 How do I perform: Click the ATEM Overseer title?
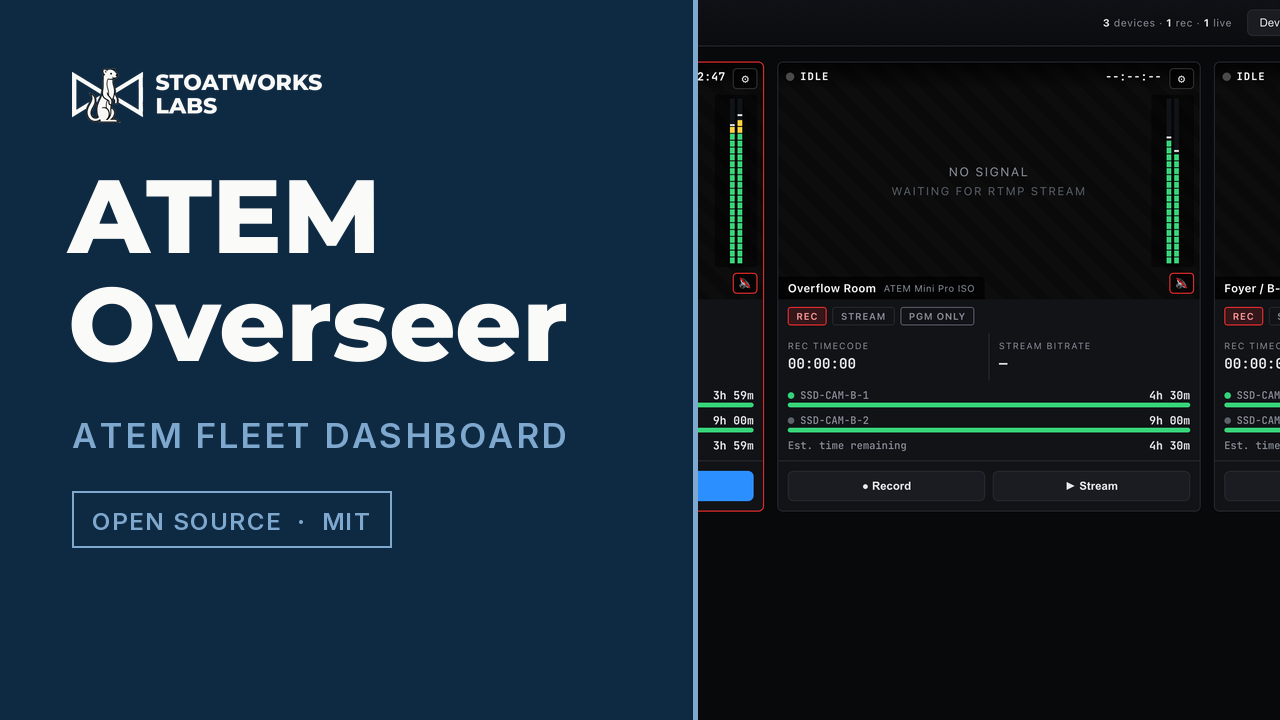click(x=318, y=271)
